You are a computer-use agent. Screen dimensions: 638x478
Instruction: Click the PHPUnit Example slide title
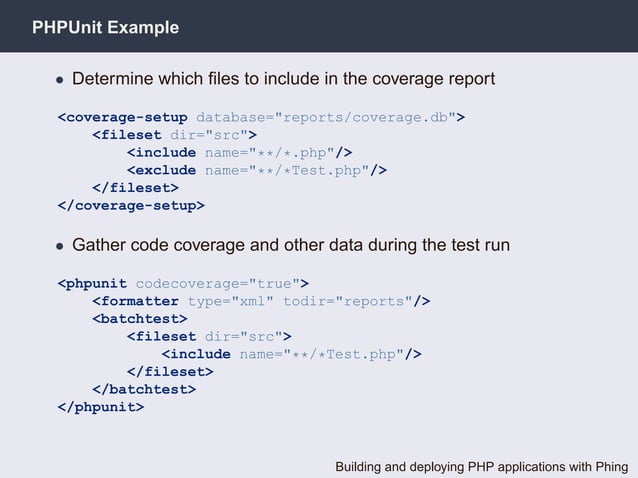[x=105, y=27]
